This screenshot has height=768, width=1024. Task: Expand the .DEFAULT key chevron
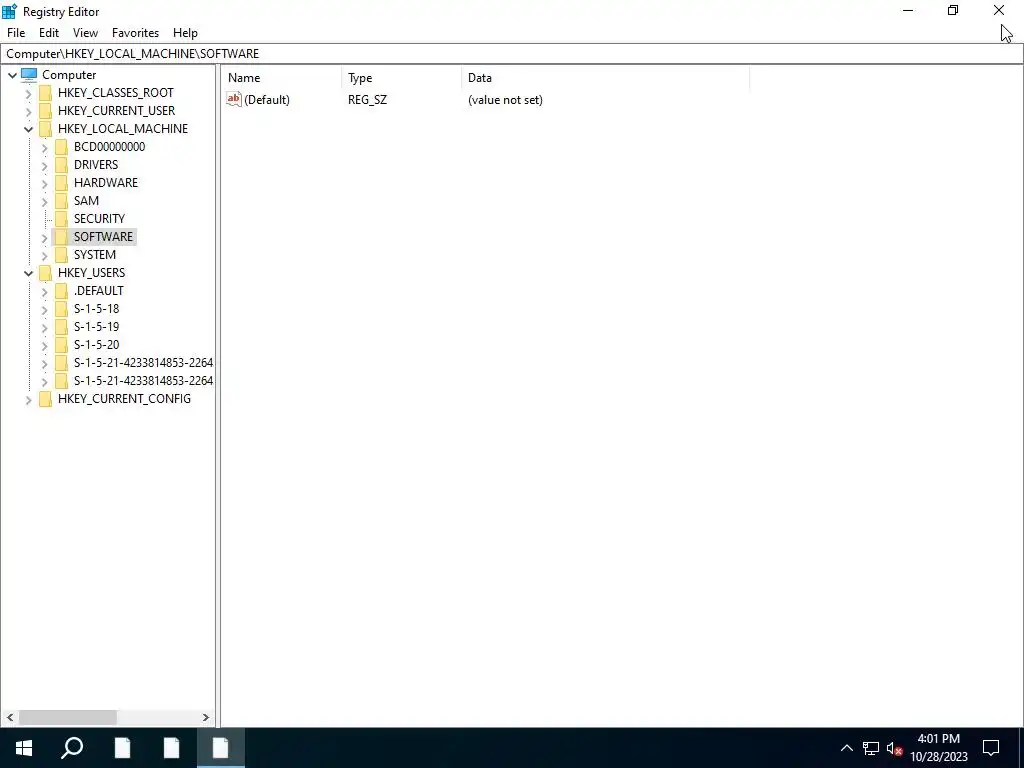click(x=44, y=291)
